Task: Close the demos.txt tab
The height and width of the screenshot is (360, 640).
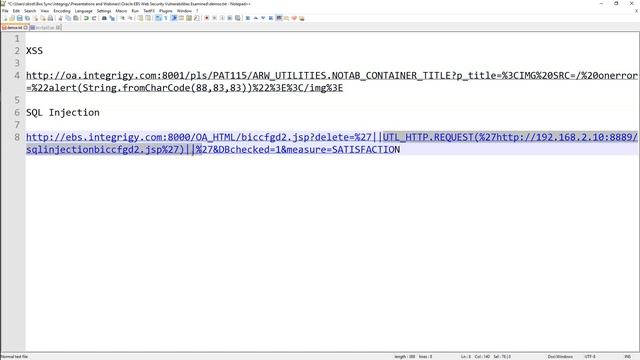Action: (26, 28)
